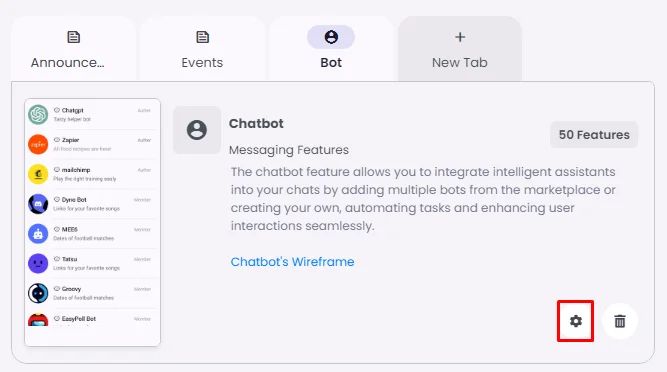Click the plus icon for New Tab
Image resolution: width=667 pixels, height=372 pixels.
460,37
